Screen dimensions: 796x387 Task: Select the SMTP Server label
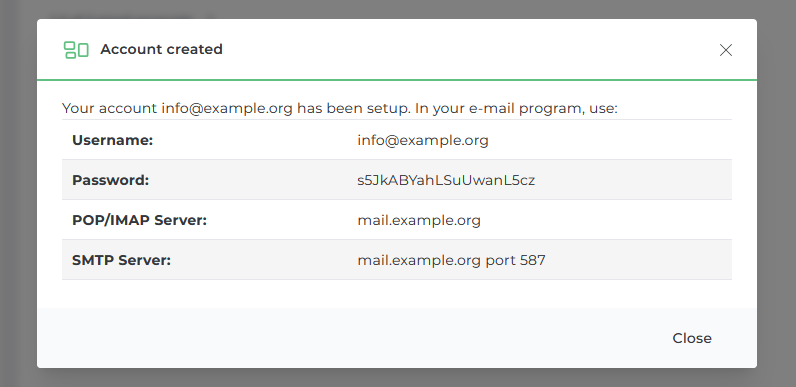click(x=121, y=260)
